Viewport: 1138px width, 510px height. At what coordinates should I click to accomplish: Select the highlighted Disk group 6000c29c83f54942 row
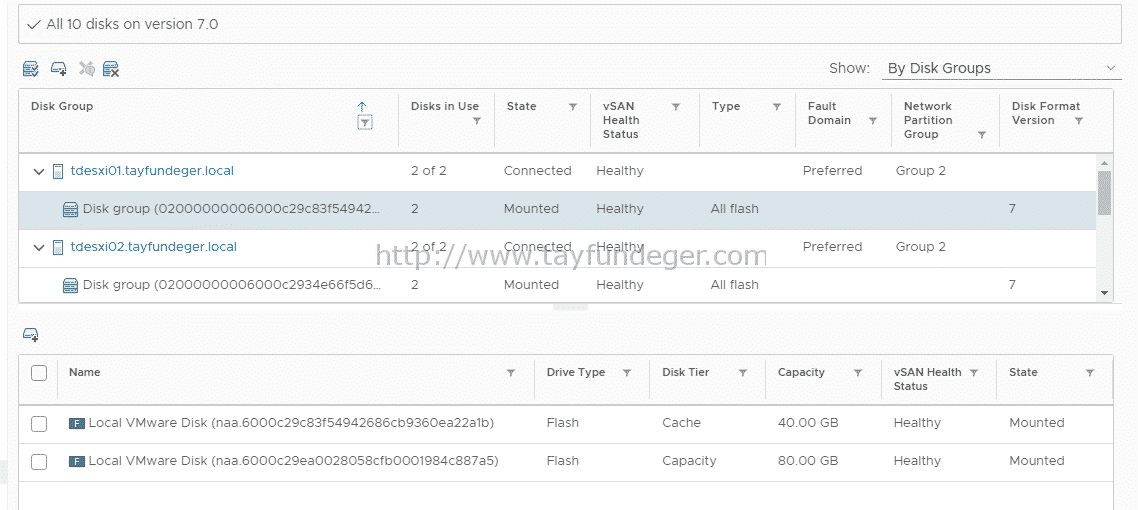click(x=557, y=210)
